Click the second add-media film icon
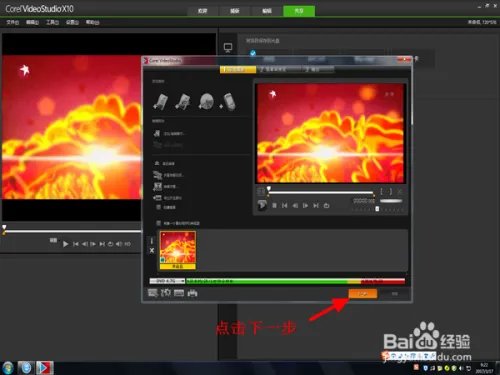 coord(183,102)
